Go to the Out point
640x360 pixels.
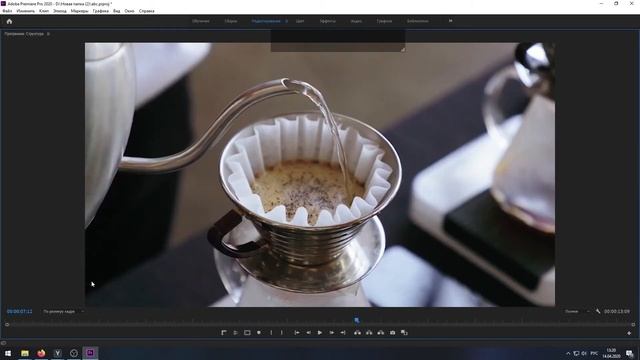343,333
